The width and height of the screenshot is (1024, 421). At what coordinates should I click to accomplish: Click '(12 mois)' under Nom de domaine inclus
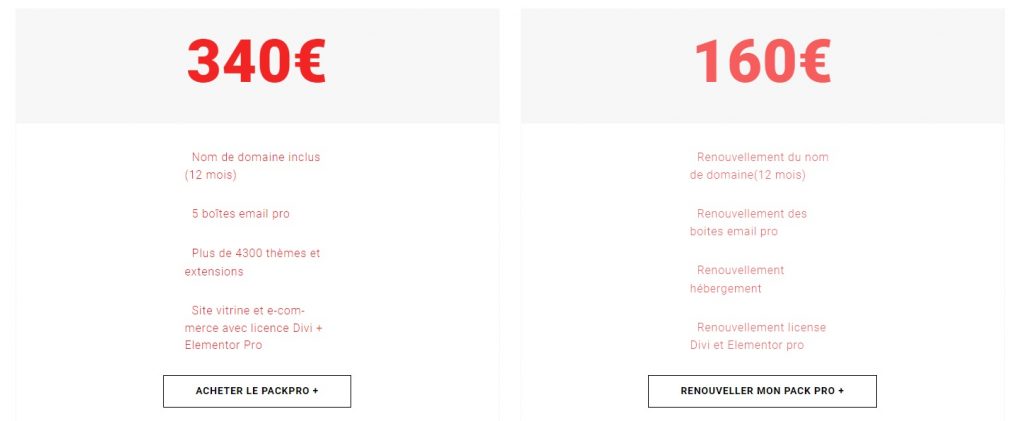210,176
